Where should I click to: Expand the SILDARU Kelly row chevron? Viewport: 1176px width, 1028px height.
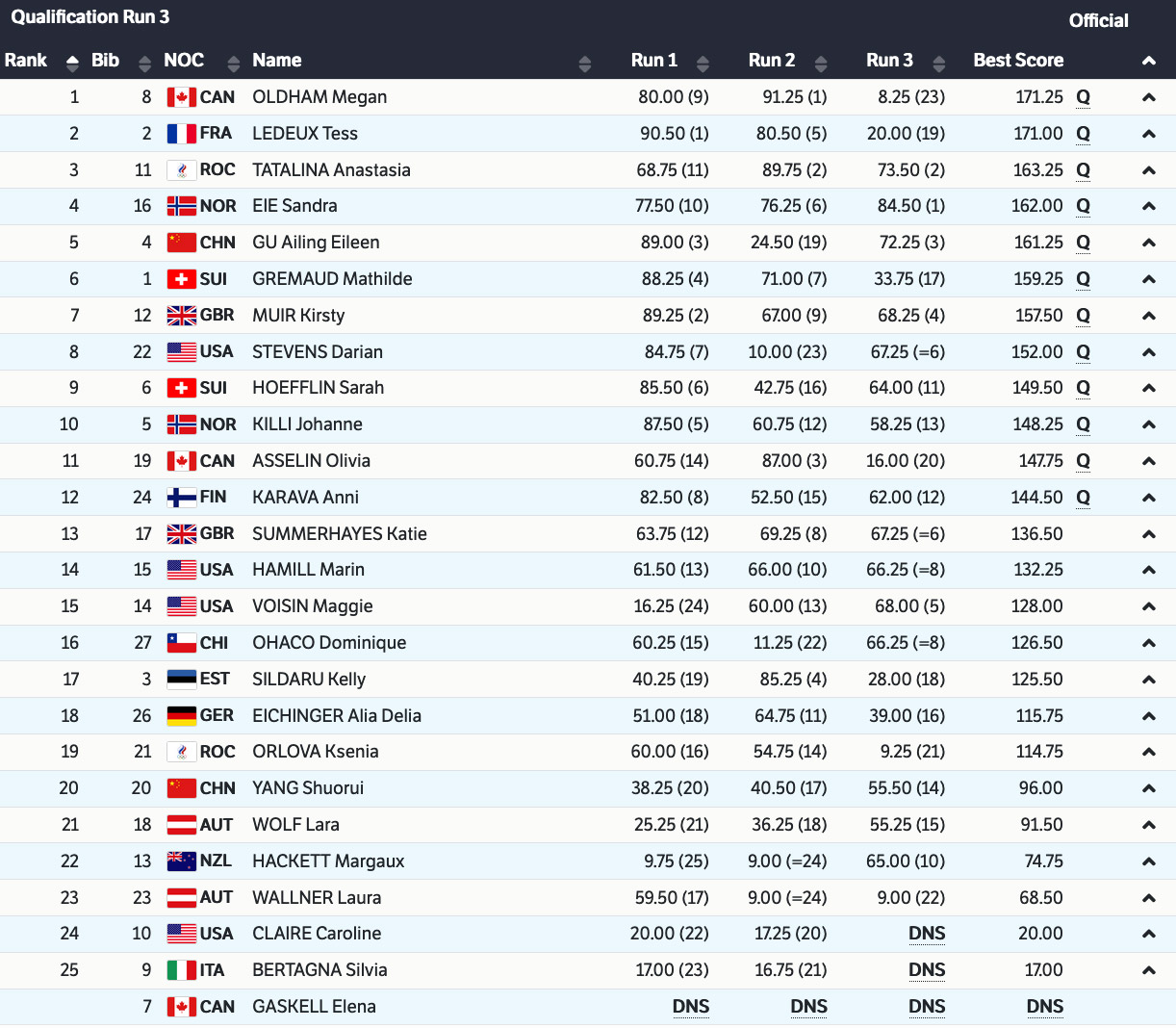point(1148,680)
